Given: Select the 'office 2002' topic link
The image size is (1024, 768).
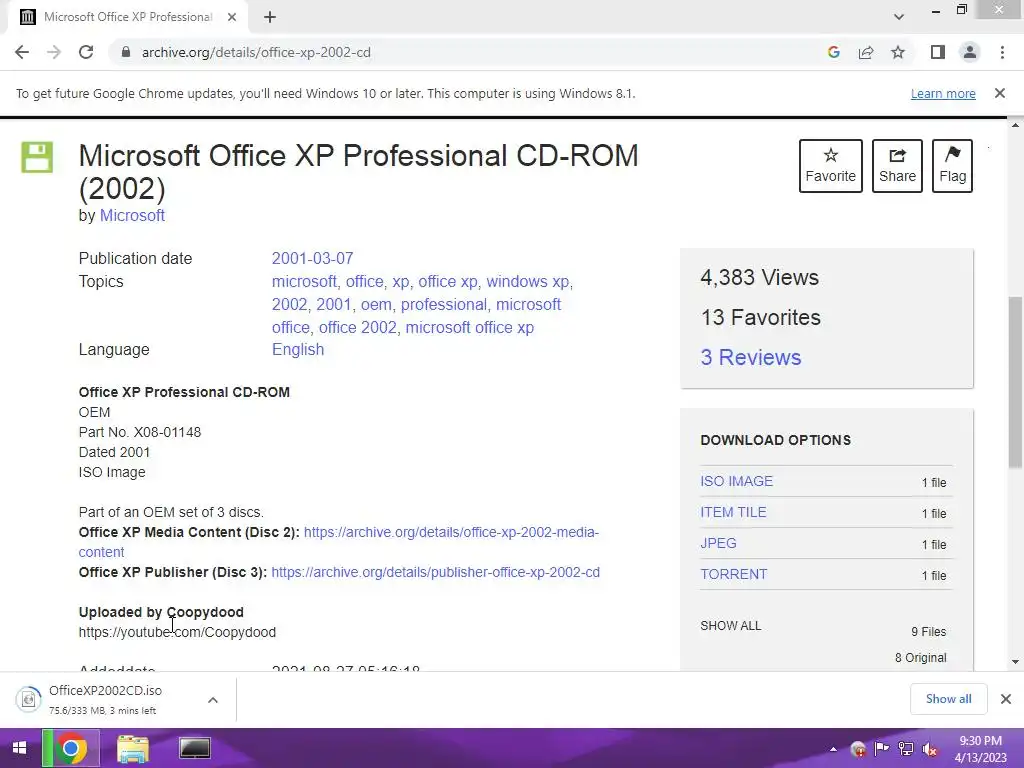Looking at the screenshot, I should (357, 327).
